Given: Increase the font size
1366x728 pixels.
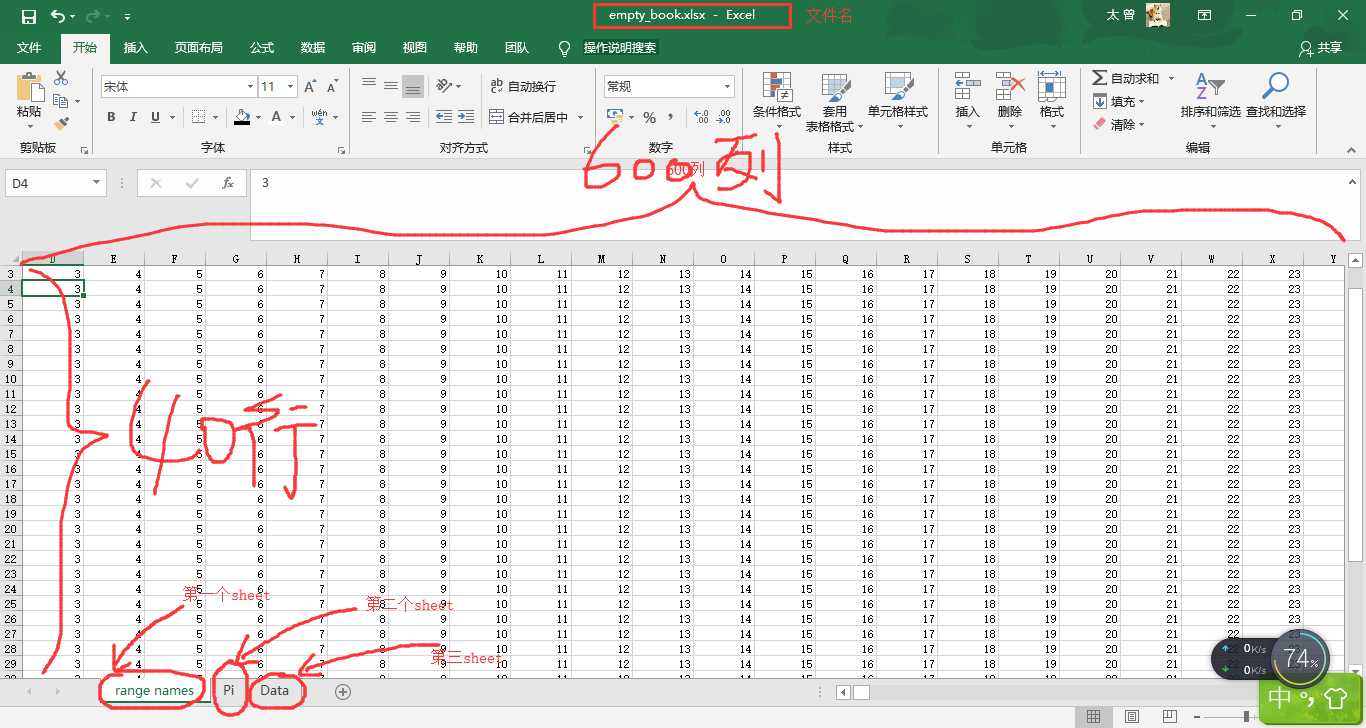Looking at the screenshot, I should [x=311, y=87].
